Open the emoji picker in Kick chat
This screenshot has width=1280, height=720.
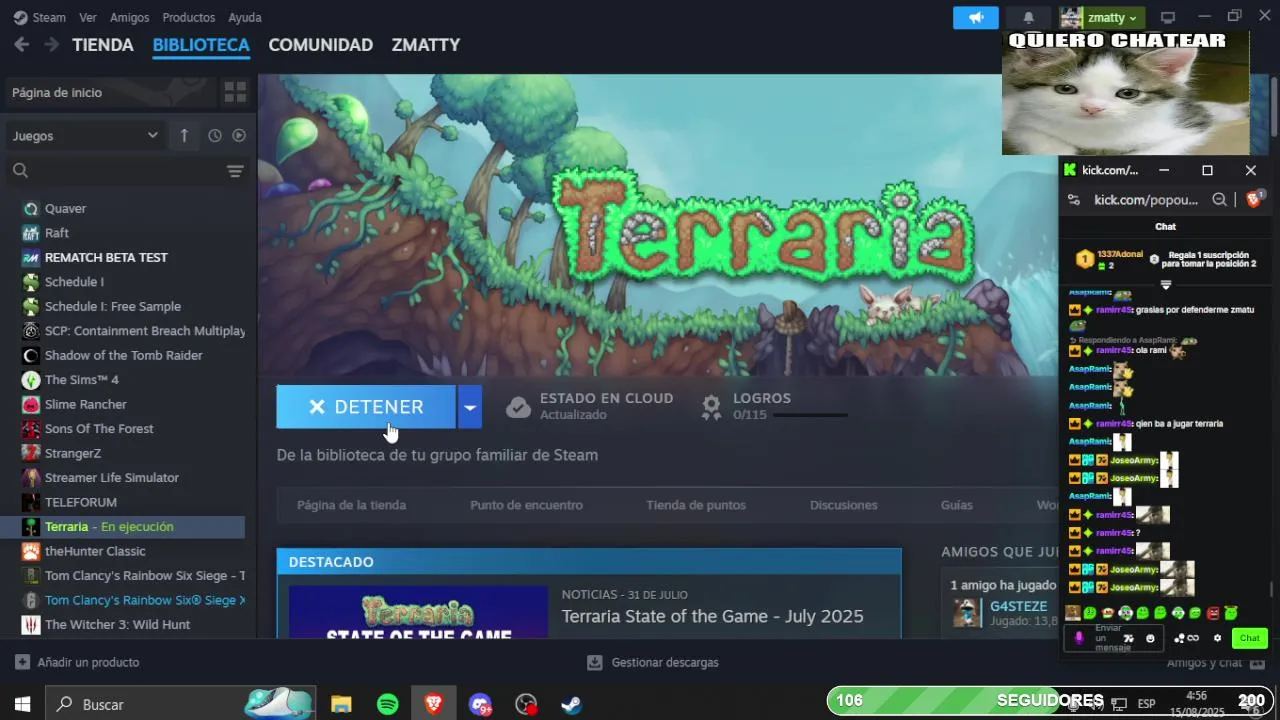point(1150,638)
